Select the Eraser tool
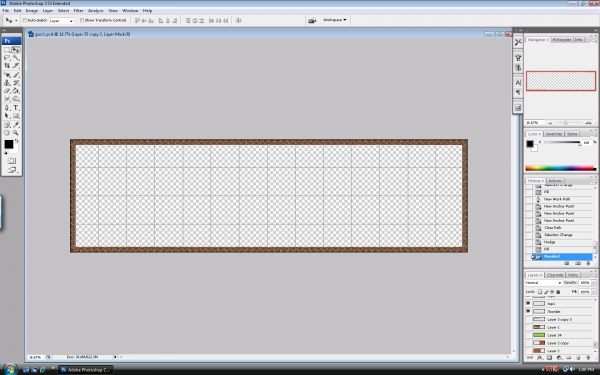The height and width of the screenshot is (375, 600). [x=7, y=91]
